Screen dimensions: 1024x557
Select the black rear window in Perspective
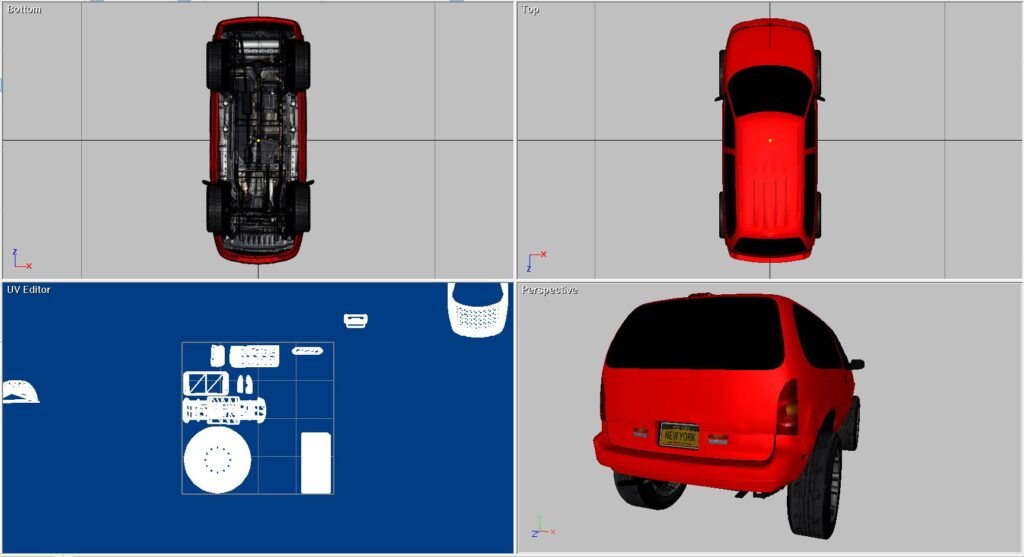point(695,333)
